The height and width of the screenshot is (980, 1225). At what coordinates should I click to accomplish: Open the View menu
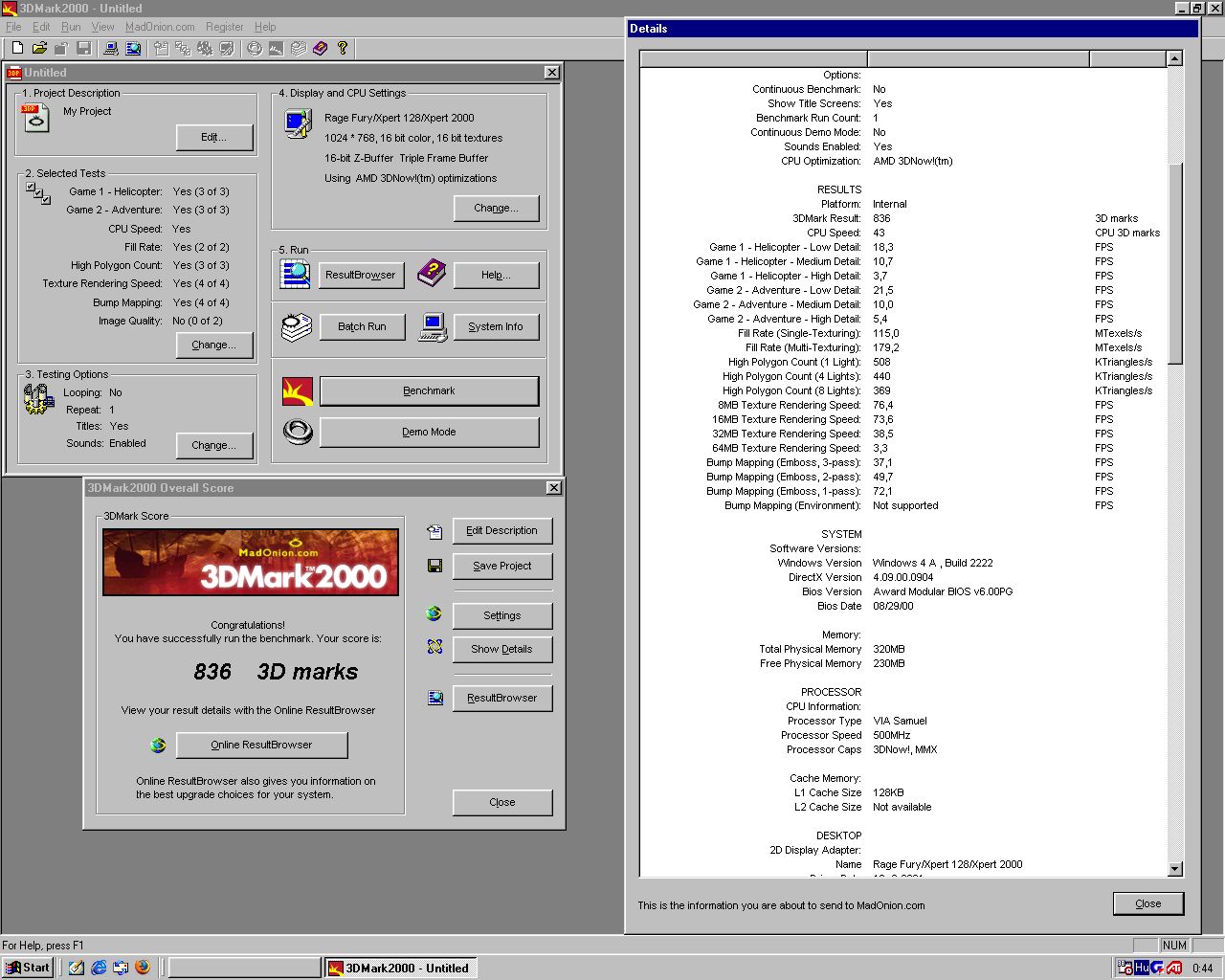click(x=102, y=27)
